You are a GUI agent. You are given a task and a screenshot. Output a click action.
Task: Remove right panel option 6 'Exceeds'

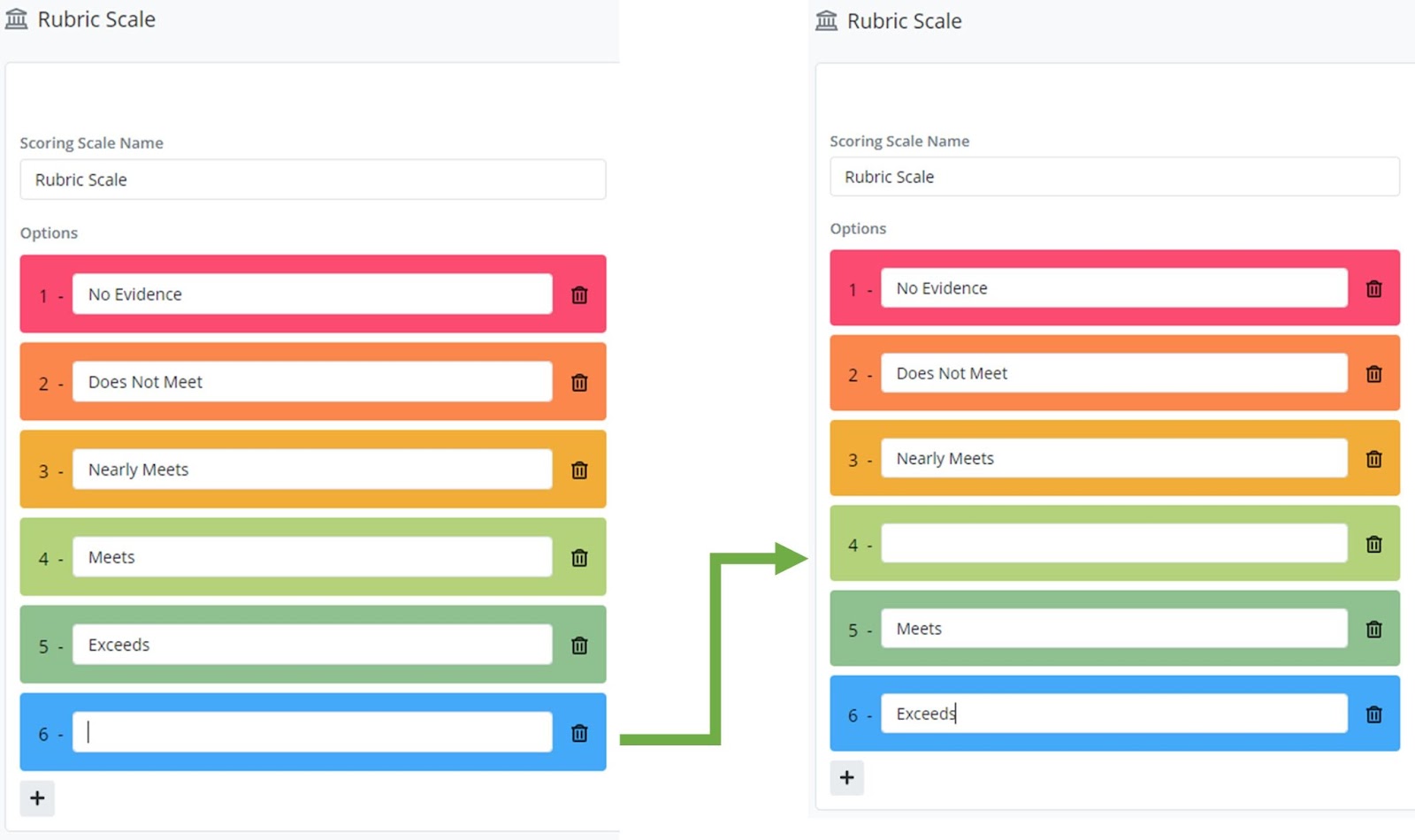click(x=1373, y=714)
